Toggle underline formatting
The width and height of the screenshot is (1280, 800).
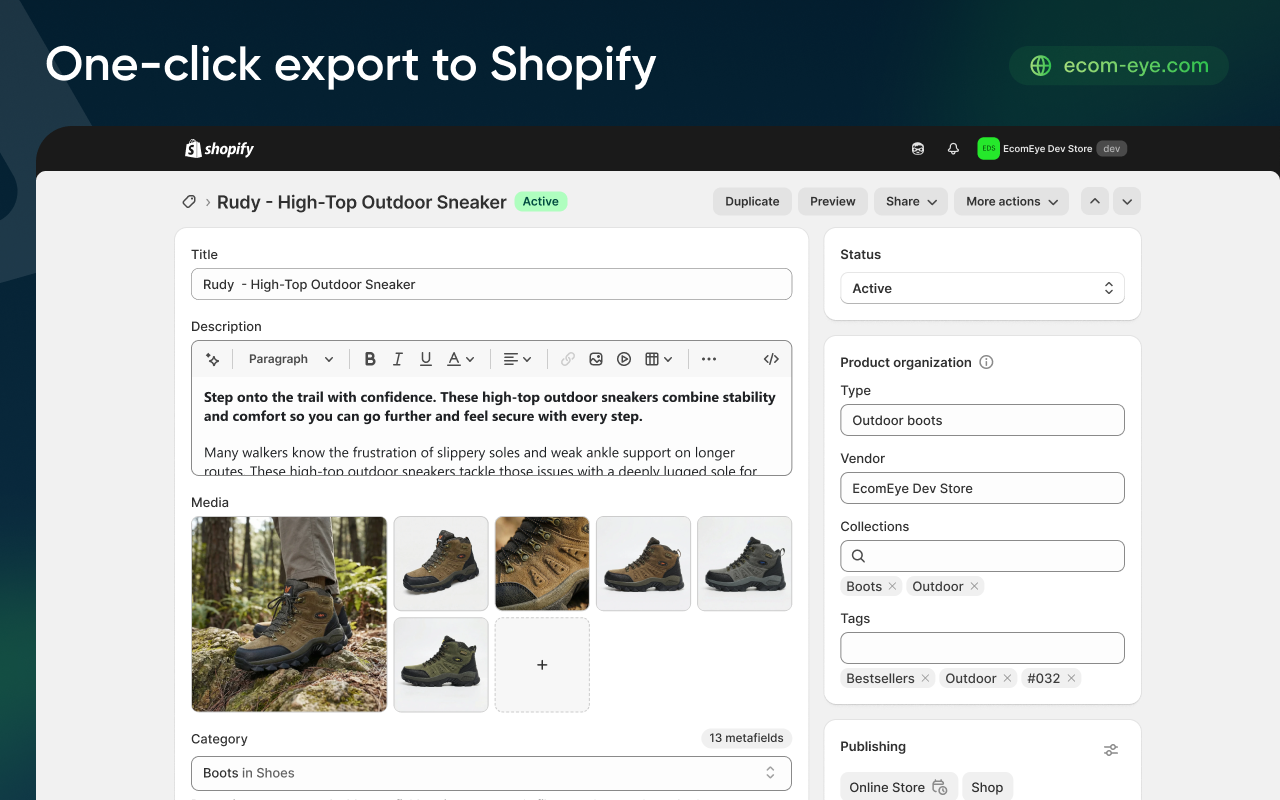[x=426, y=359]
